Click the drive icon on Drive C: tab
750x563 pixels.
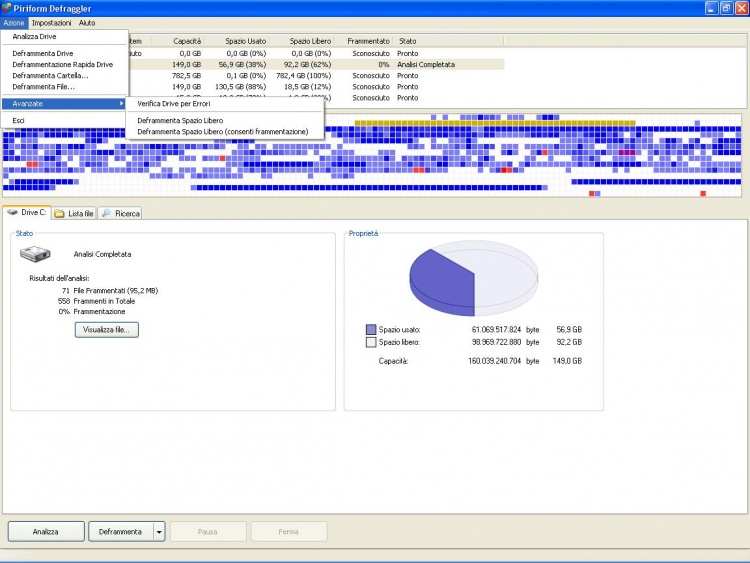12,212
